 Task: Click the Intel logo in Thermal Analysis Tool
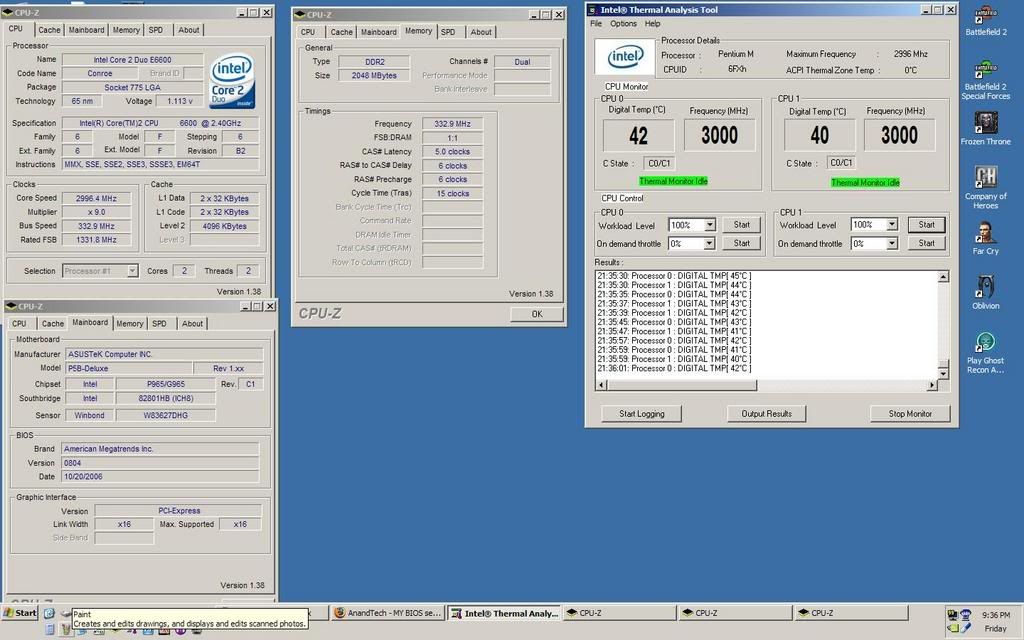click(x=625, y=57)
